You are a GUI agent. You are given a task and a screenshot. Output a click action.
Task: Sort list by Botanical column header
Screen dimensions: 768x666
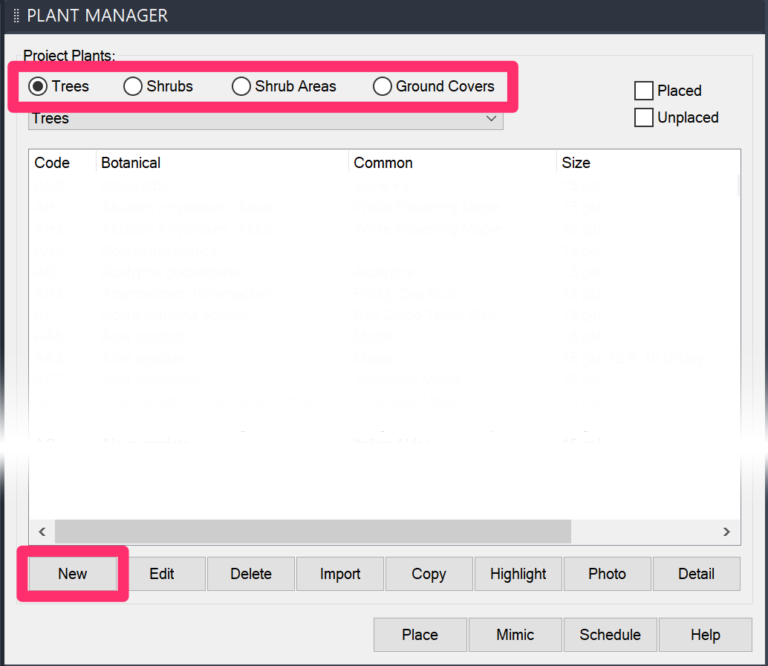coord(131,163)
